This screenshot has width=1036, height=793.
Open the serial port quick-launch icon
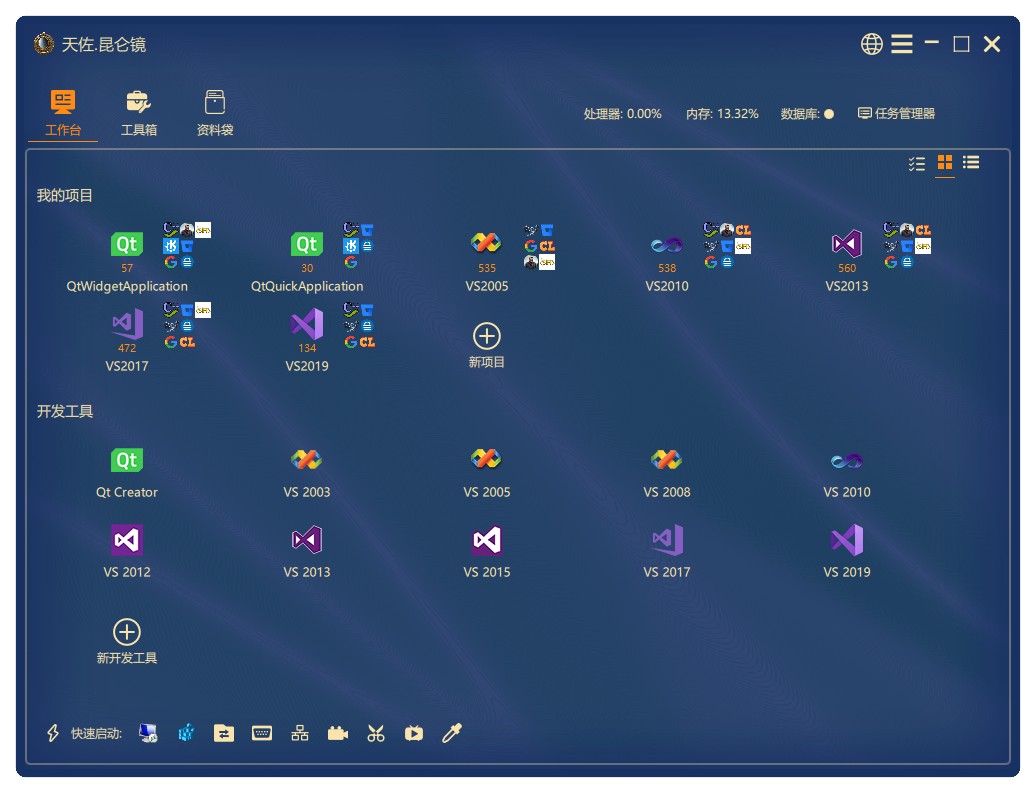click(262, 733)
